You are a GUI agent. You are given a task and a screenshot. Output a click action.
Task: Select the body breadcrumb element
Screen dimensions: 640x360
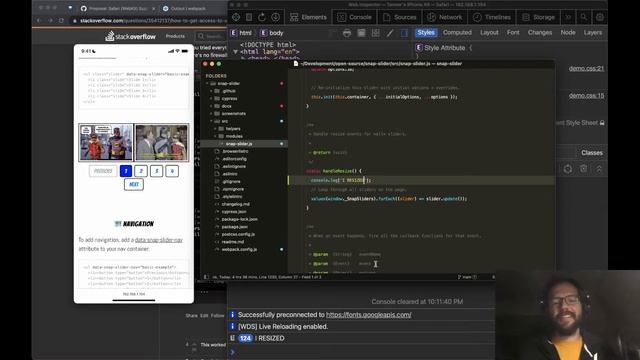click(271, 33)
